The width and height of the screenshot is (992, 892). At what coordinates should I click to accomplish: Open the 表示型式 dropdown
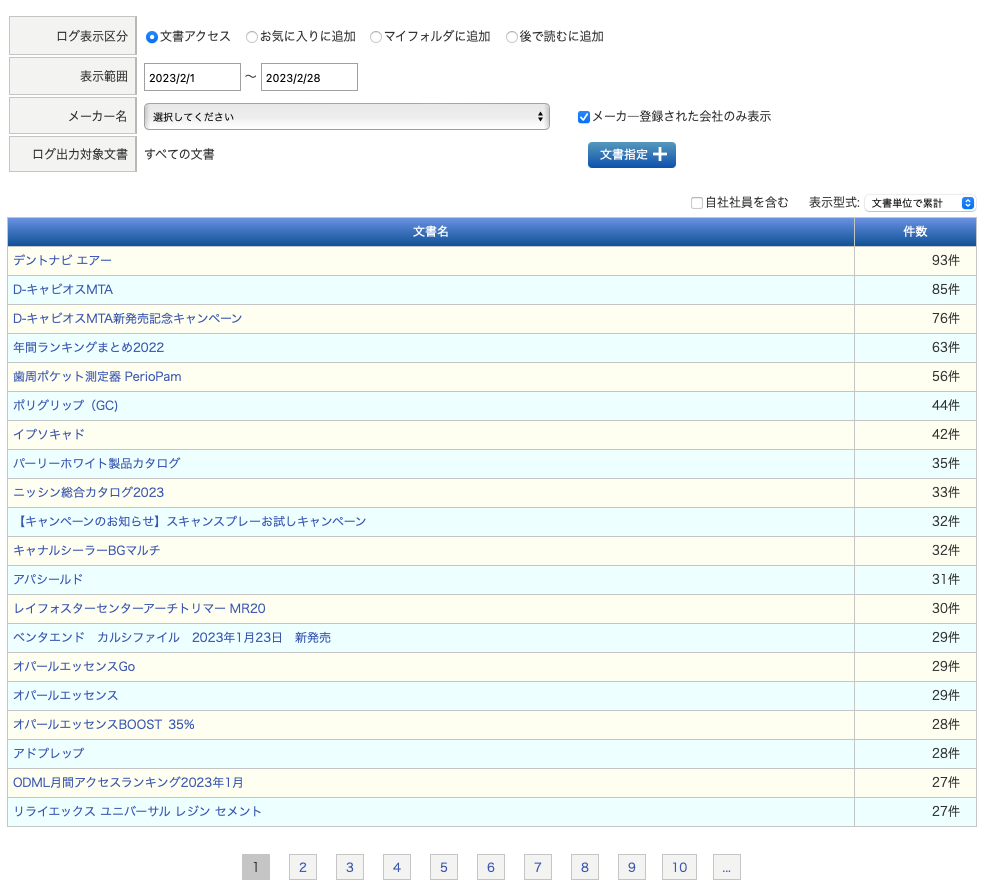pyautogui.click(x=921, y=203)
